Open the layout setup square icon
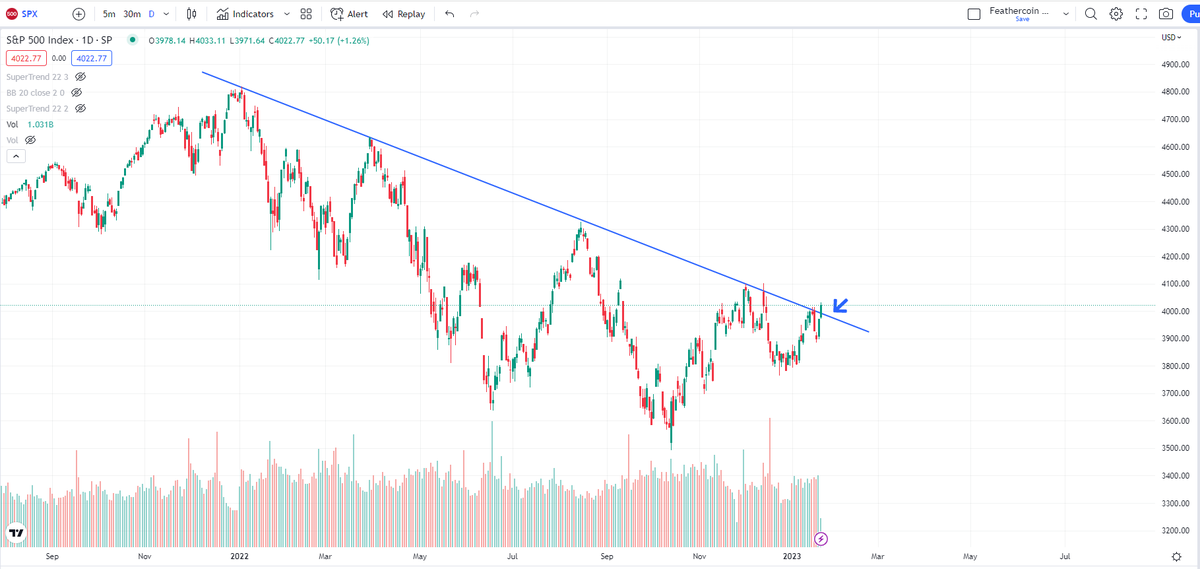Viewport: 1200px width, 569px height. pos(974,14)
